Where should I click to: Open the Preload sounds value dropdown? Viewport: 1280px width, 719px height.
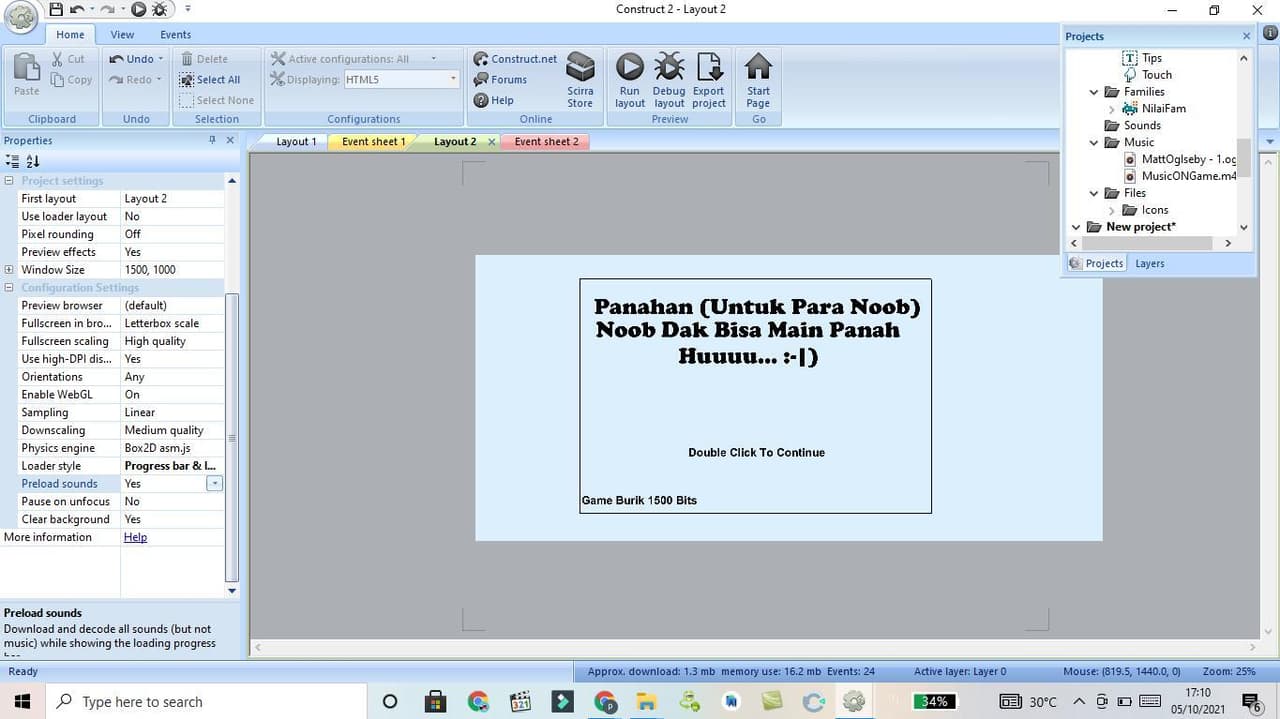point(214,484)
